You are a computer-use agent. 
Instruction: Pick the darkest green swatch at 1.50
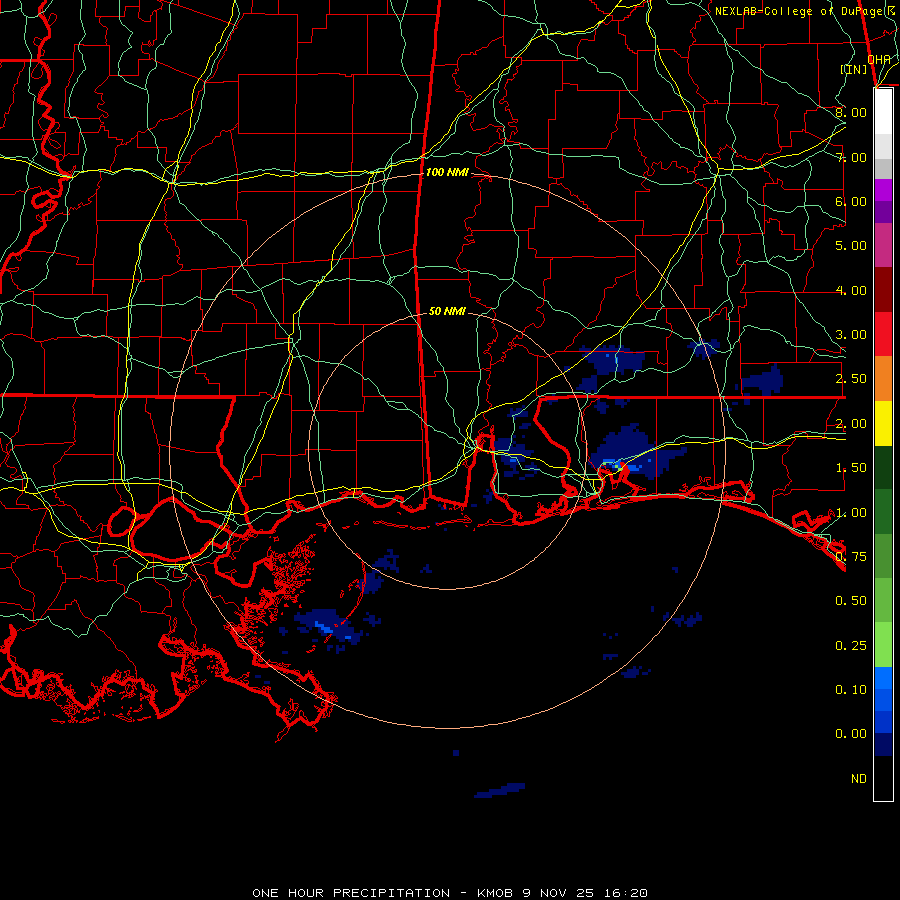[x=883, y=467]
